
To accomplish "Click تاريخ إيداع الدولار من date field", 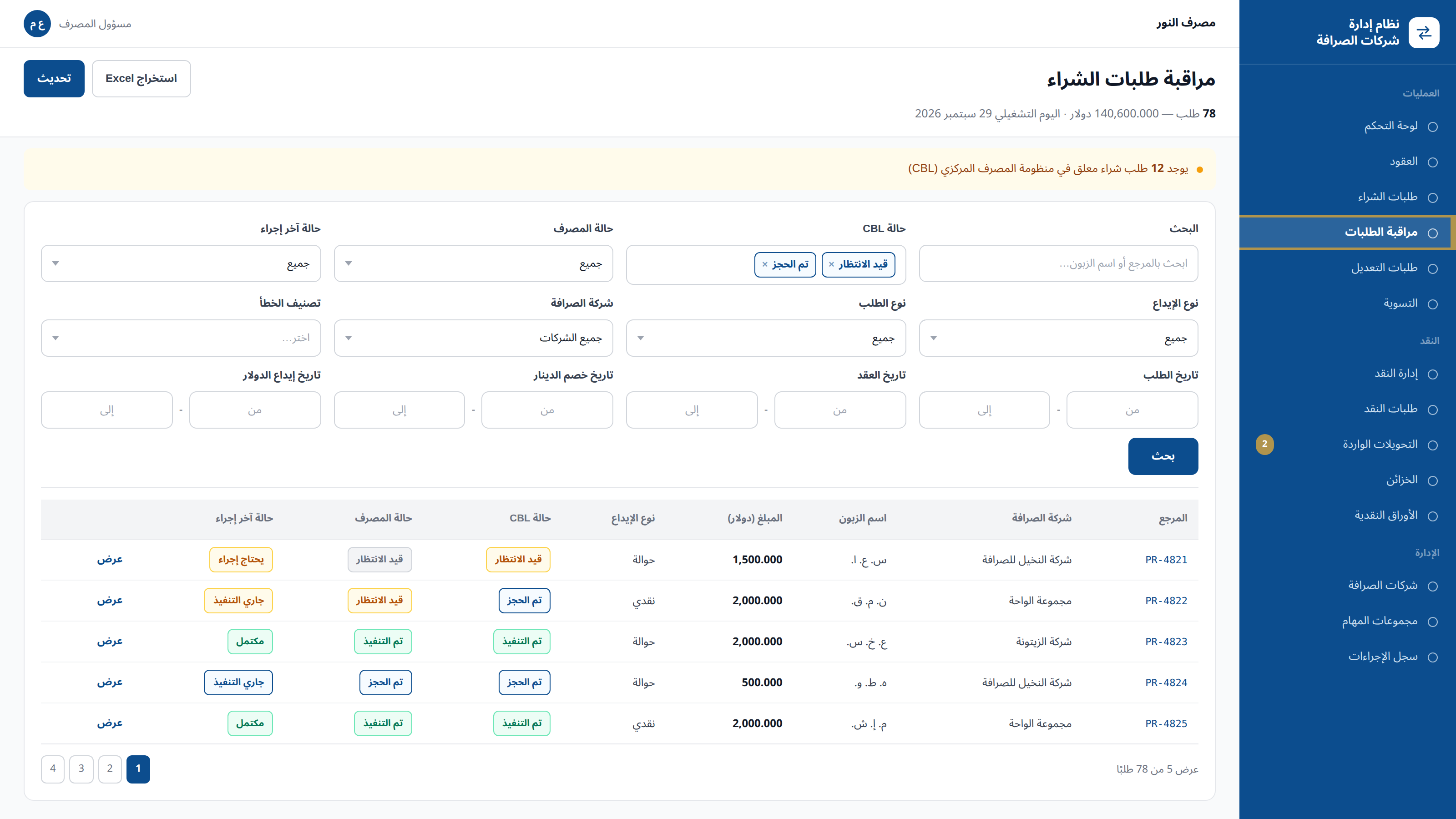I will pyautogui.click(x=255, y=410).
